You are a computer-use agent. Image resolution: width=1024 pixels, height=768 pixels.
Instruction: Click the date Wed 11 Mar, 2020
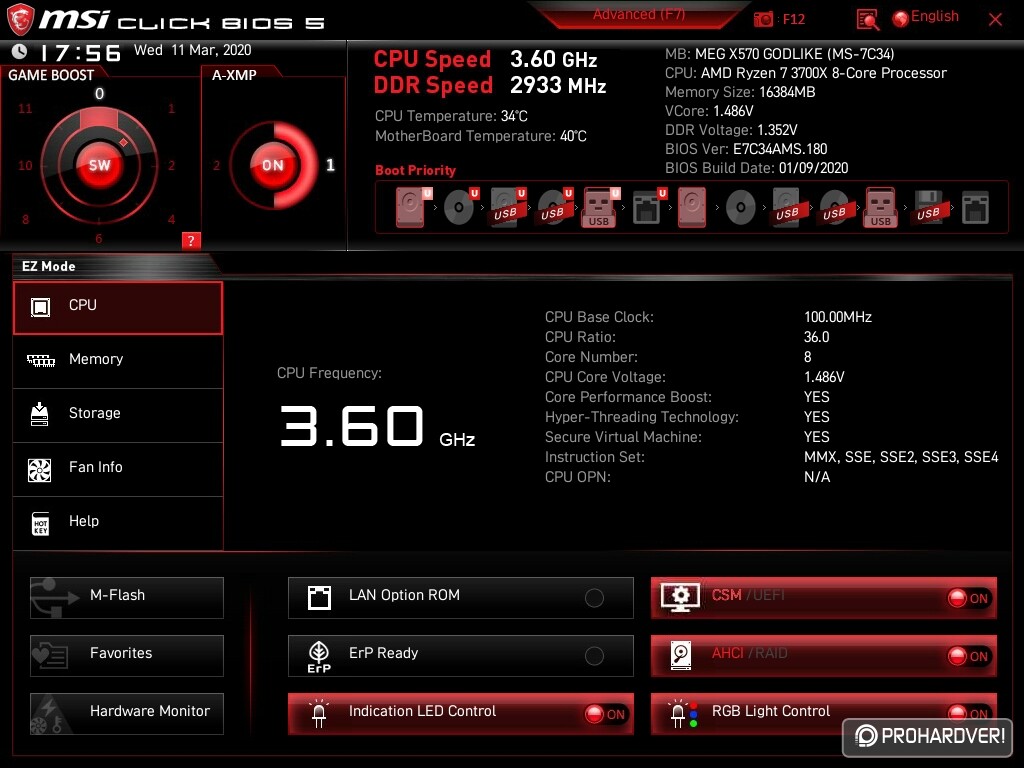(x=193, y=50)
